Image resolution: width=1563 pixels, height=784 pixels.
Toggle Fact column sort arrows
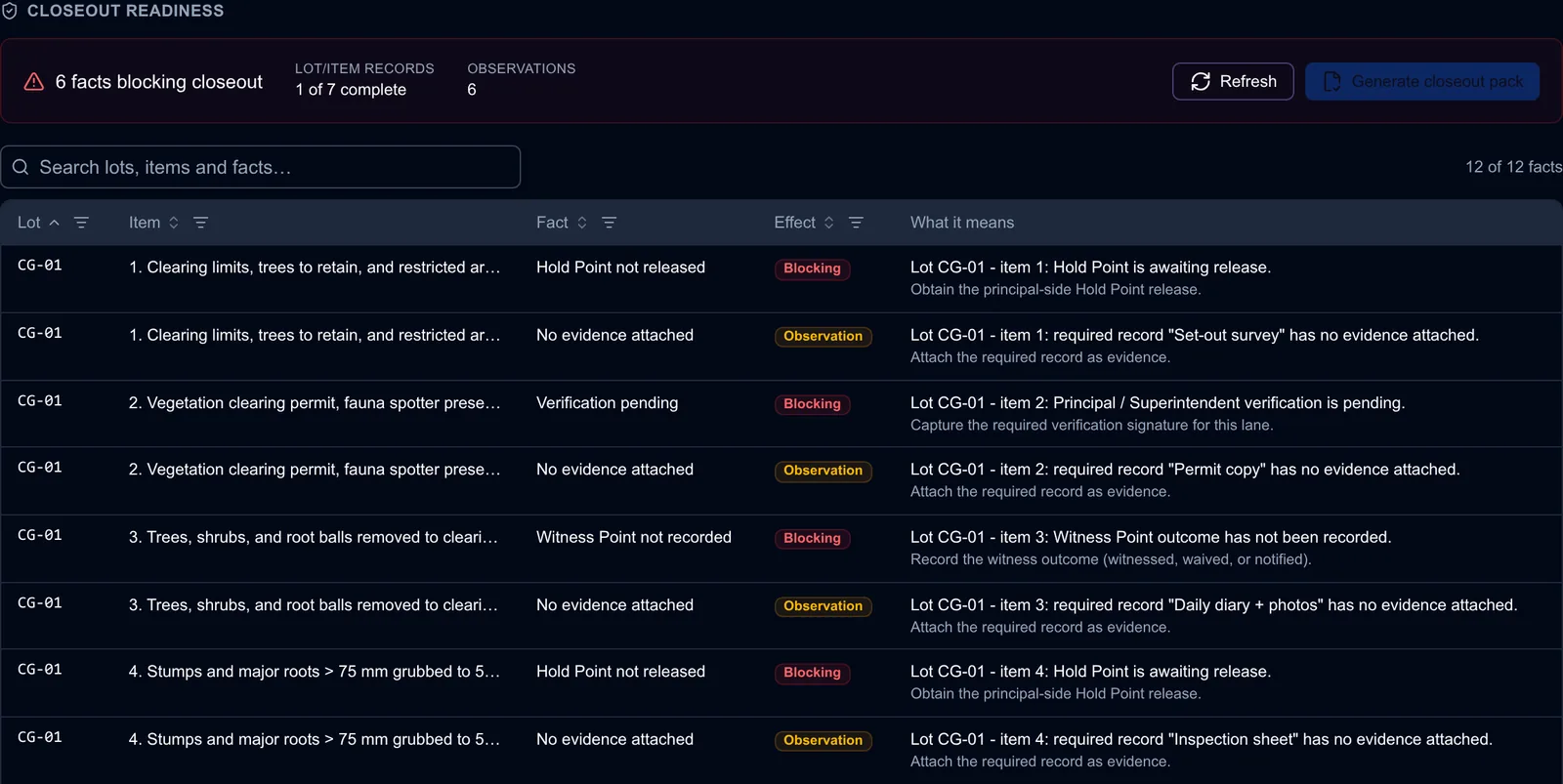[x=582, y=223]
